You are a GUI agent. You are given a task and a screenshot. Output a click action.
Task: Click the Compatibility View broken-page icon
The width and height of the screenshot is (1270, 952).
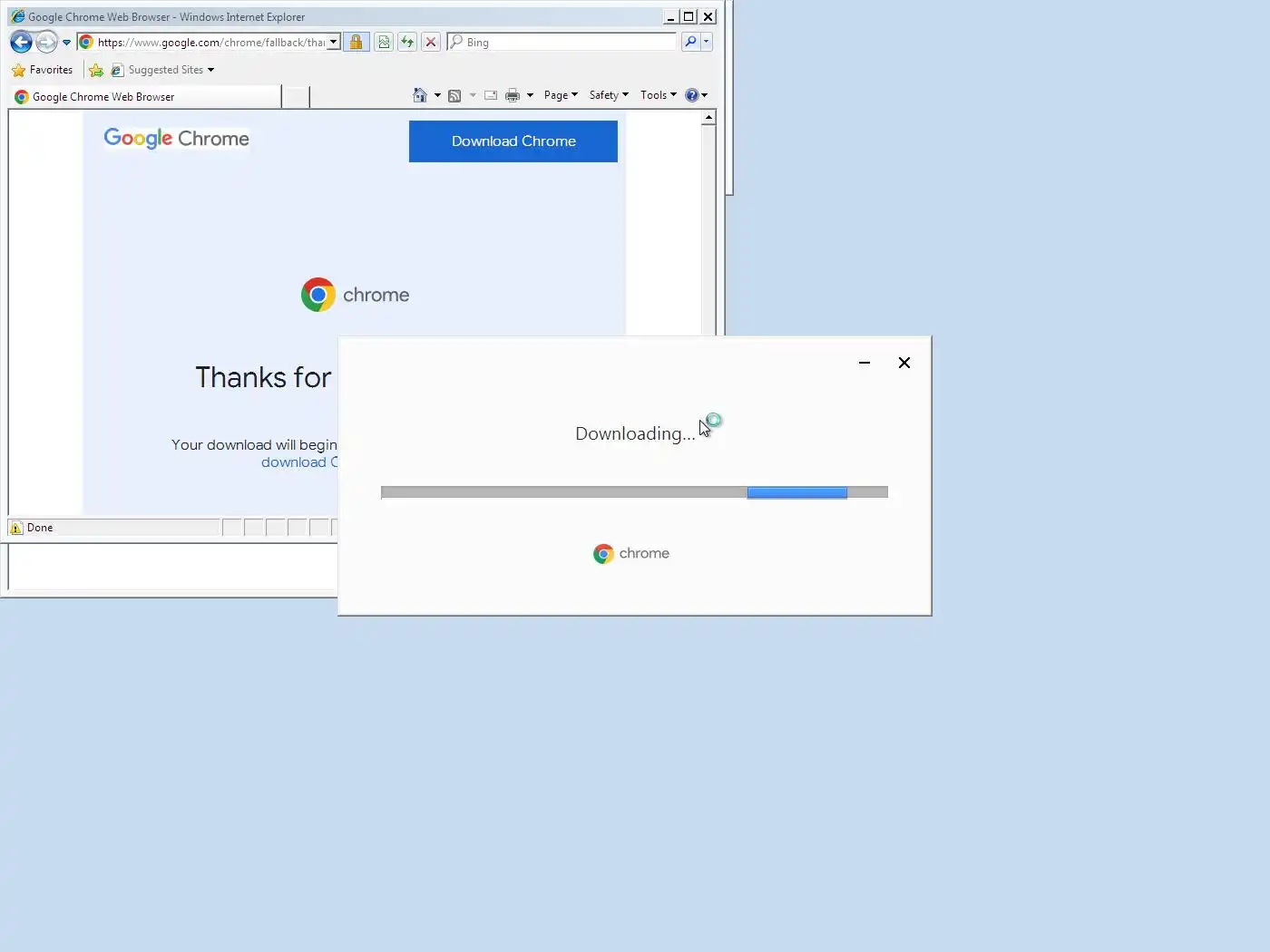(x=384, y=43)
